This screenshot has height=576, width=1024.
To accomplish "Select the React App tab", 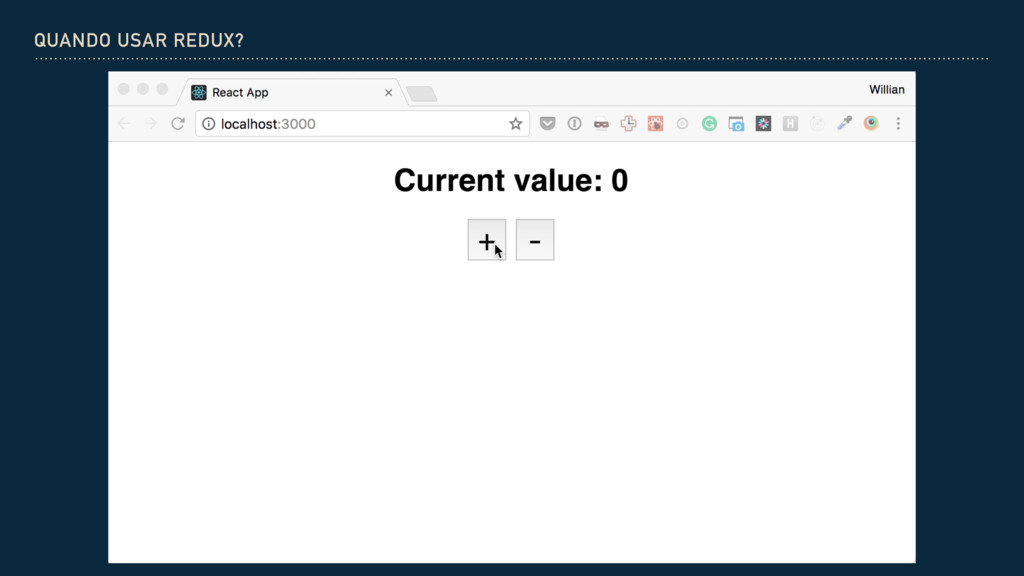I will pos(291,92).
